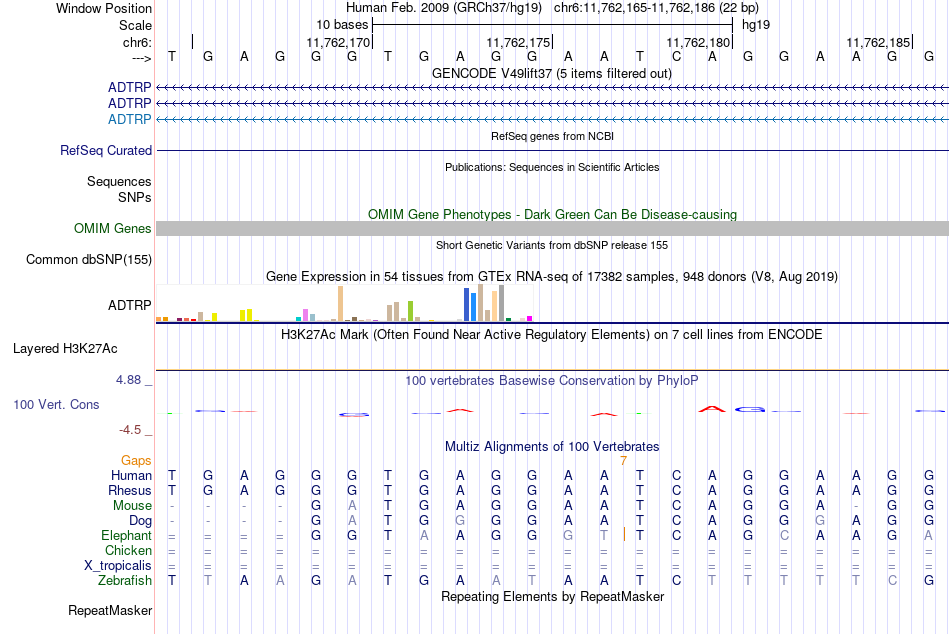
Task: Click the Elephant species label
Action: coord(126,536)
